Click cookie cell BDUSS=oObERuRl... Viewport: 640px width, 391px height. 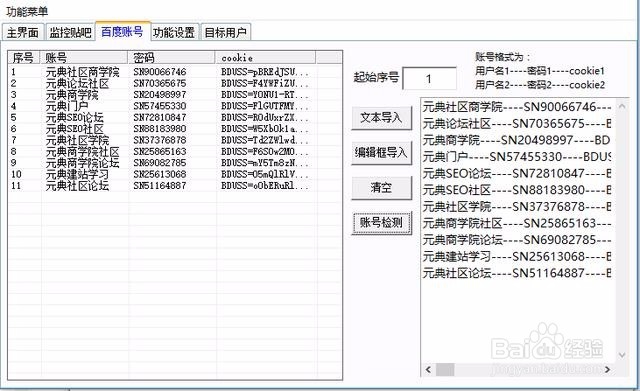coord(265,186)
